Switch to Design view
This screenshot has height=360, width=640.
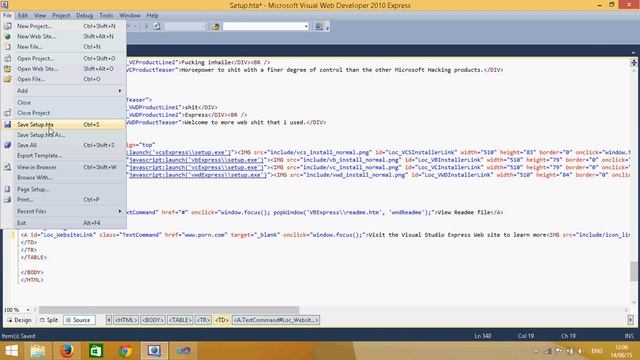click(19, 320)
